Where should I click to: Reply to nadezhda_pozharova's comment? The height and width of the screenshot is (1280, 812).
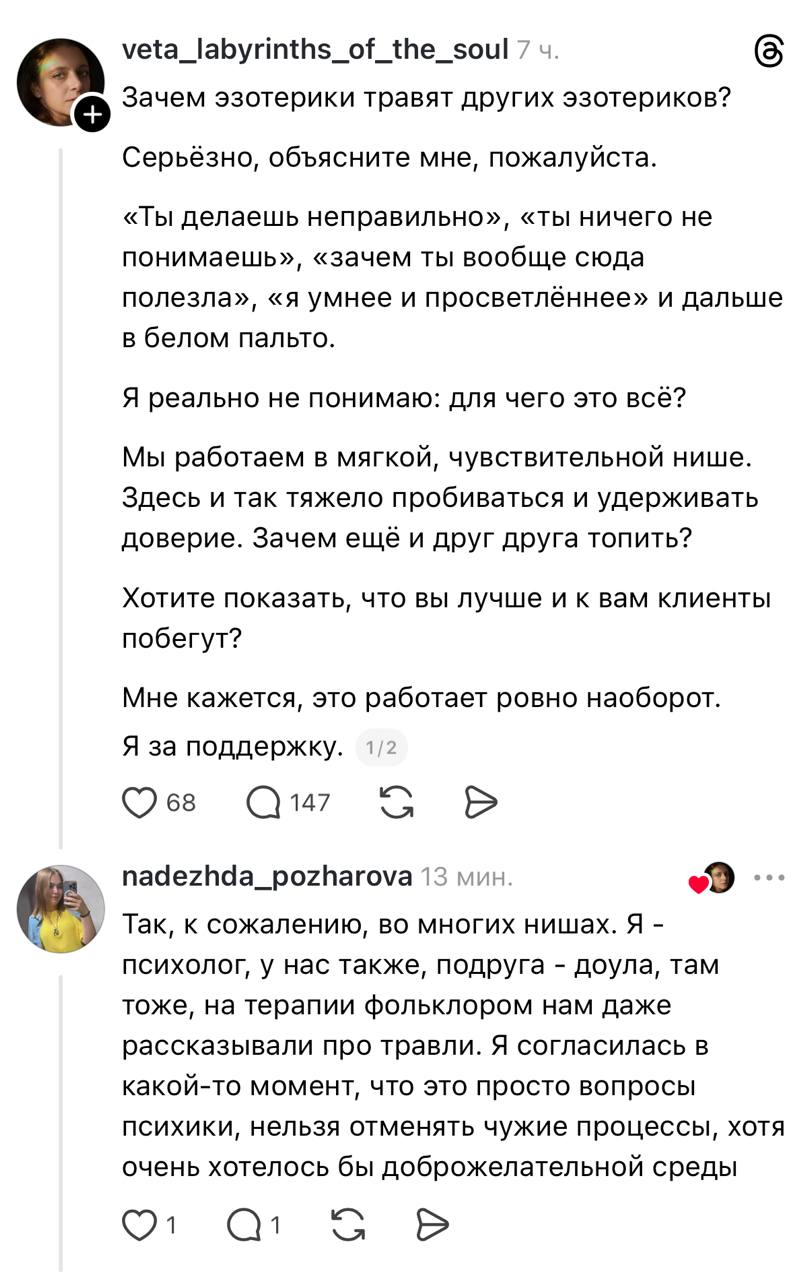244,1224
